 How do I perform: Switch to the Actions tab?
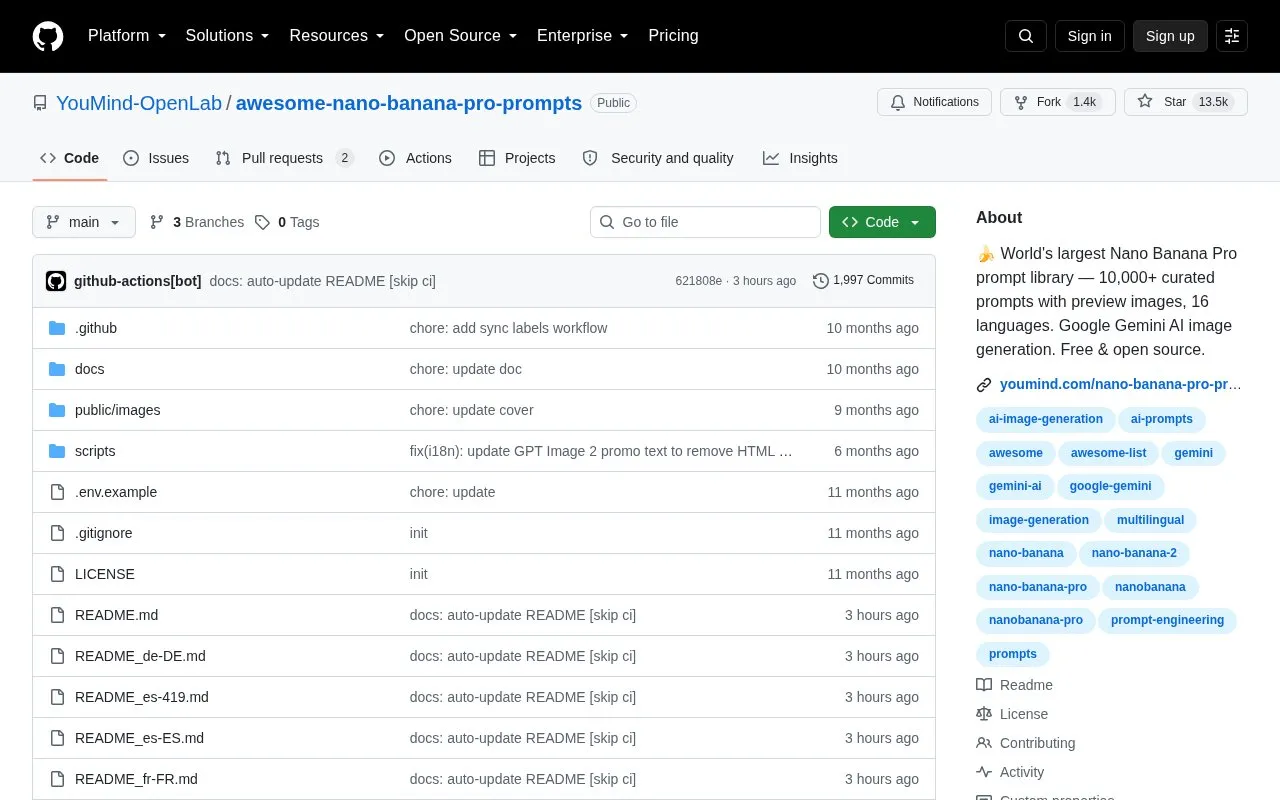point(416,158)
